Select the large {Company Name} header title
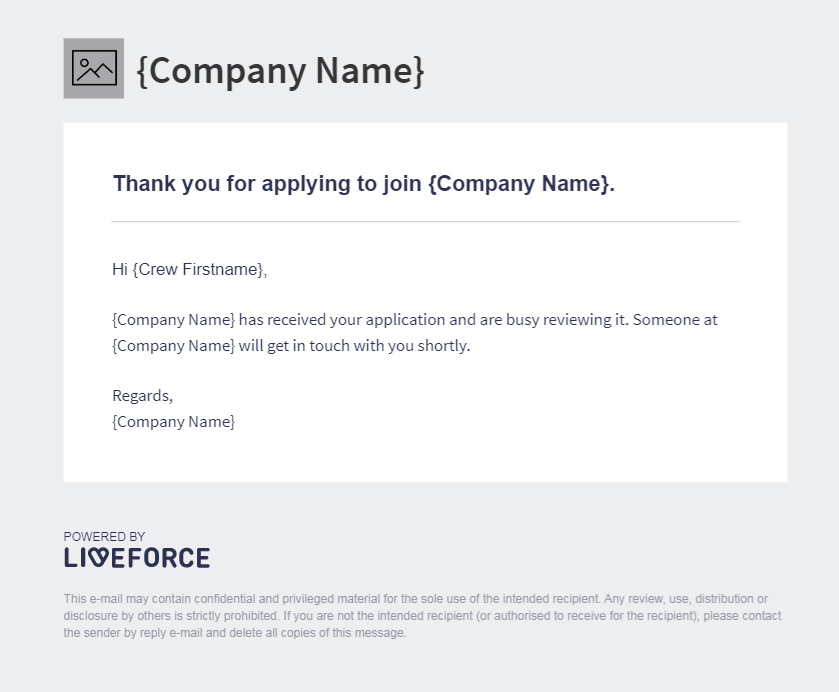 [x=280, y=70]
